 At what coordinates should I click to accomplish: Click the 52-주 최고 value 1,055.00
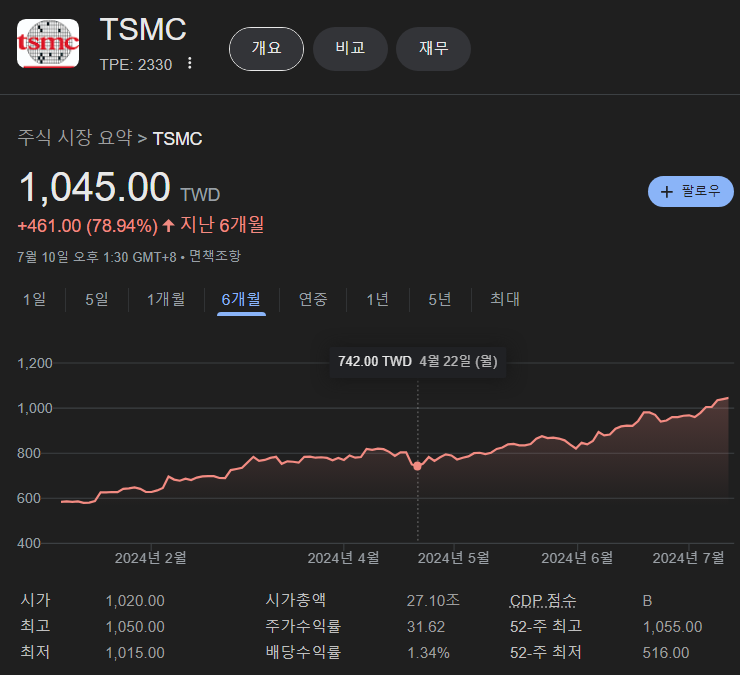coord(673,627)
